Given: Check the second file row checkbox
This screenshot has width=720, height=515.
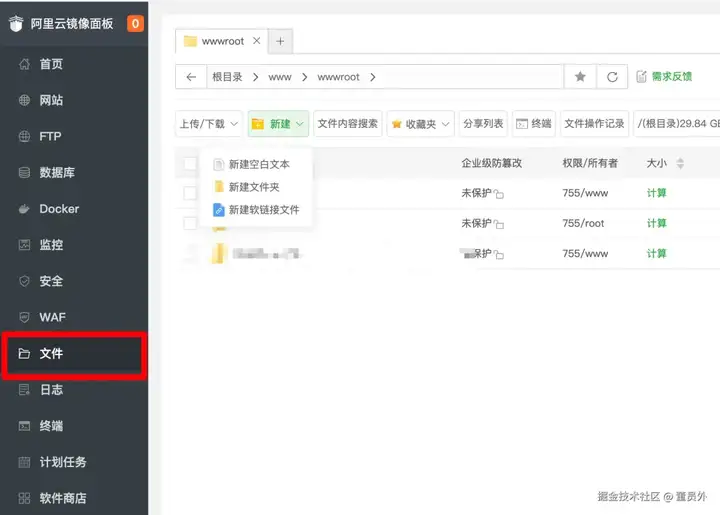Looking at the screenshot, I should (x=190, y=224).
